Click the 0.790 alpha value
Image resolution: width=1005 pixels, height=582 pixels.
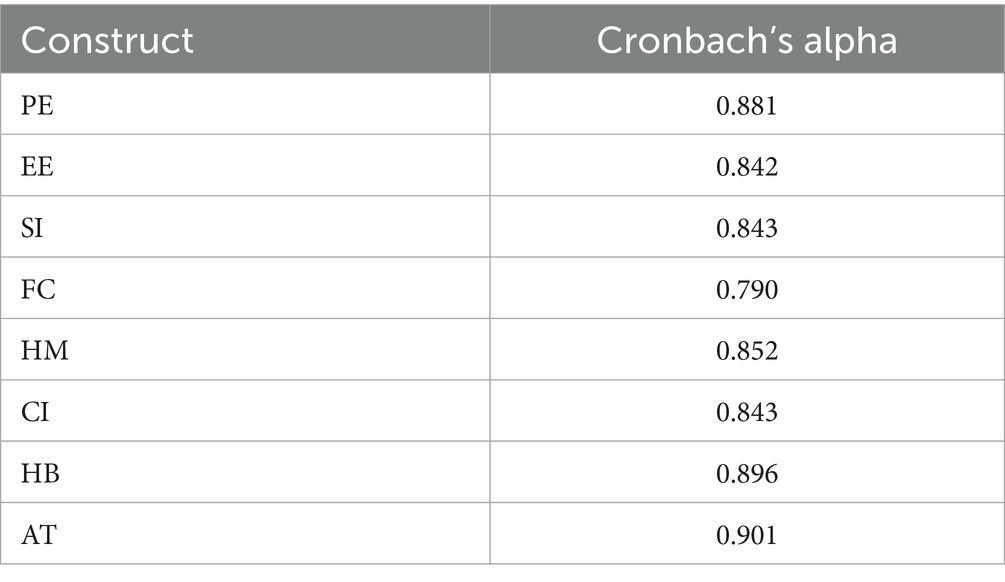(x=746, y=290)
